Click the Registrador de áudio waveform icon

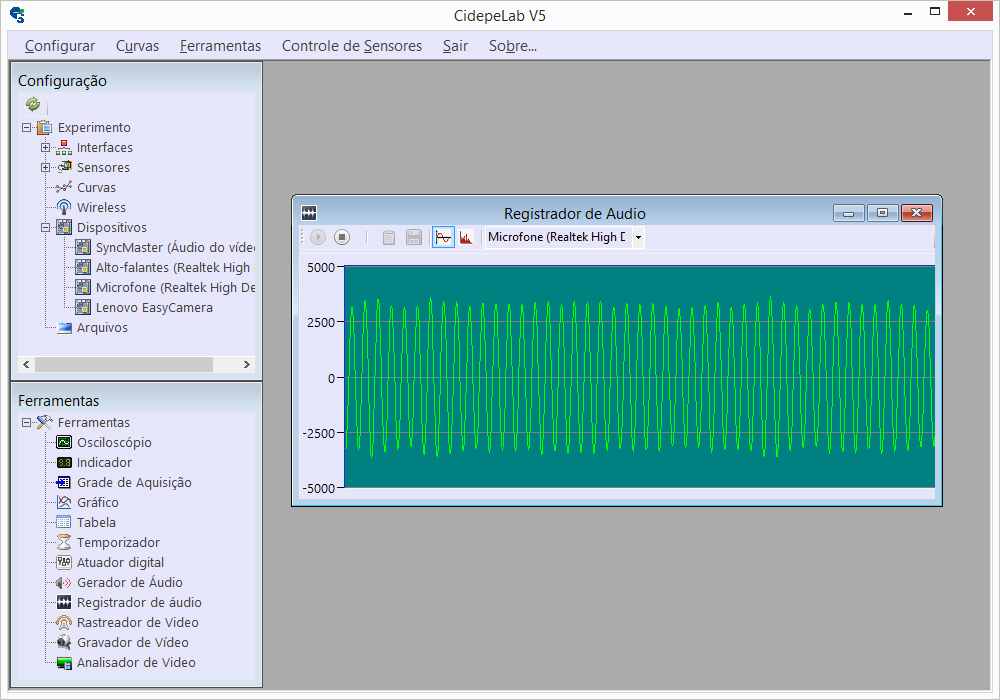(64, 602)
